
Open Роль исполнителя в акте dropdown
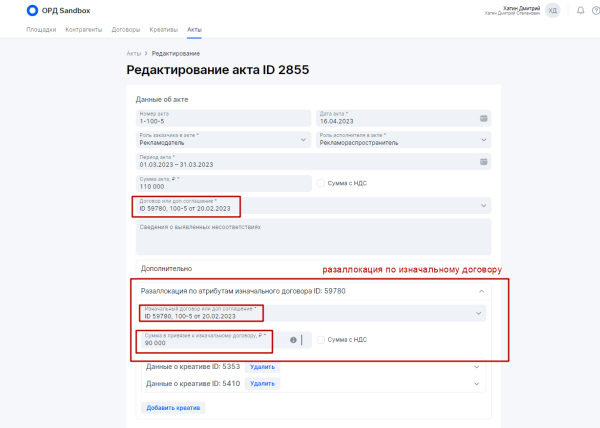(485, 140)
